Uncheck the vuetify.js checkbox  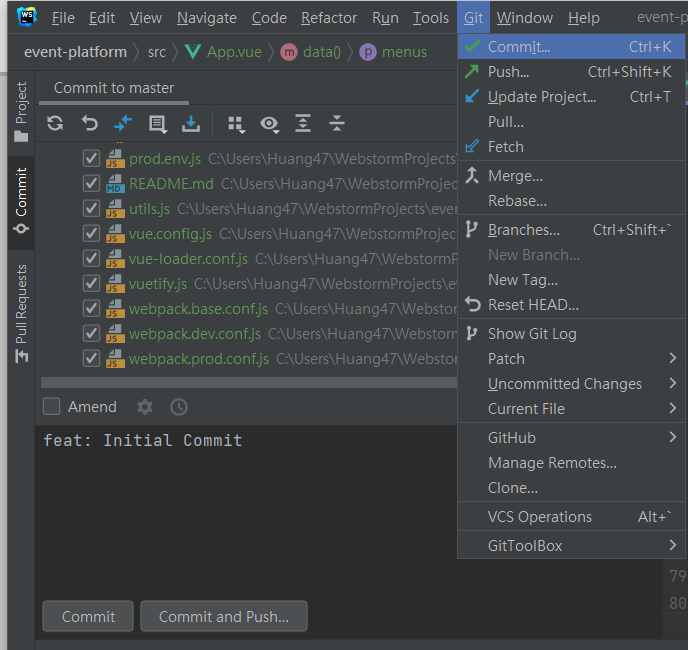point(91,284)
